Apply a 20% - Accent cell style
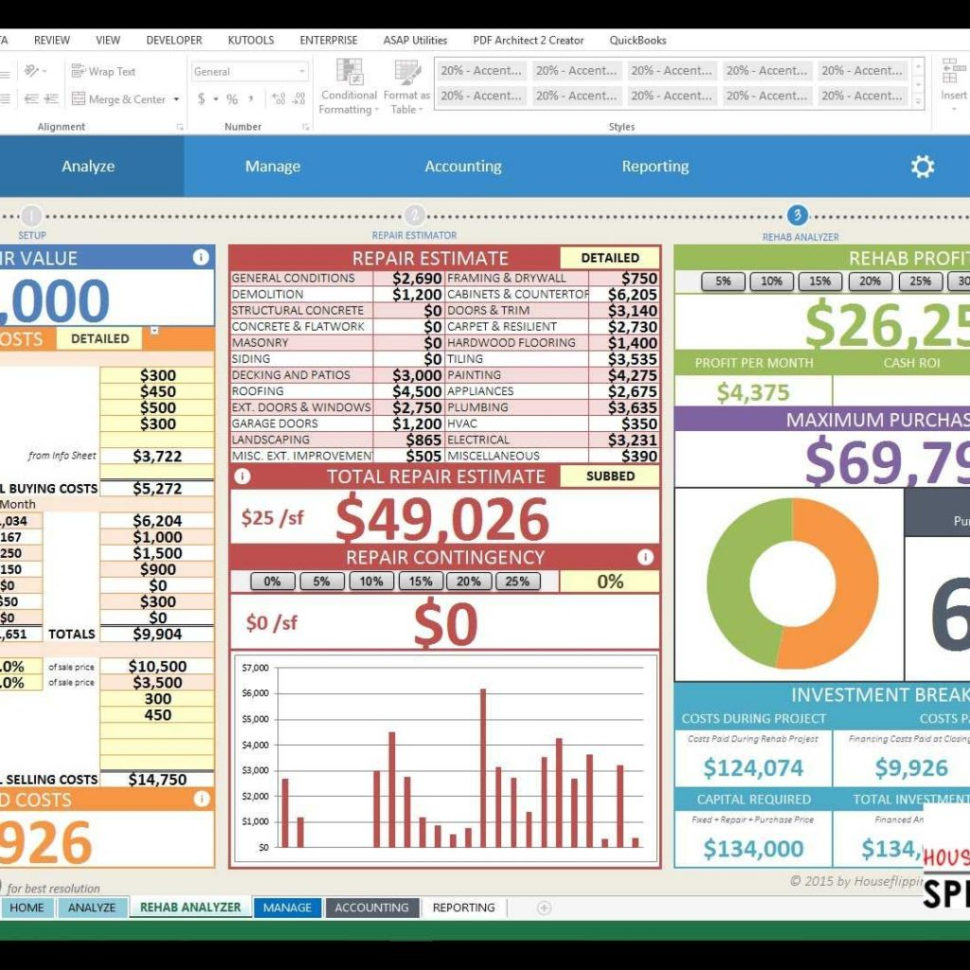The width and height of the screenshot is (970, 970). point(481,71)
